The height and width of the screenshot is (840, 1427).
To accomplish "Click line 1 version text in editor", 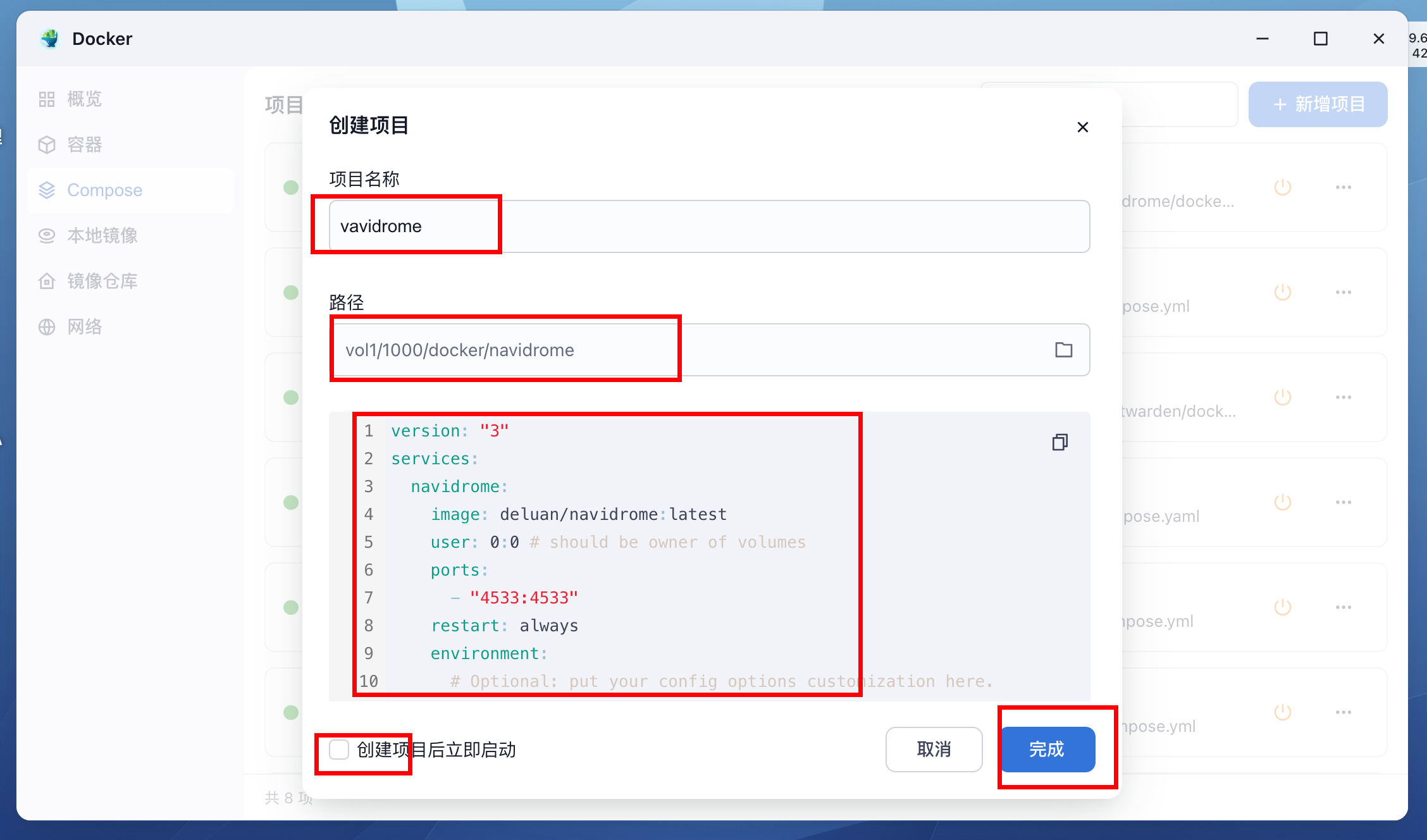I will 450,431.
